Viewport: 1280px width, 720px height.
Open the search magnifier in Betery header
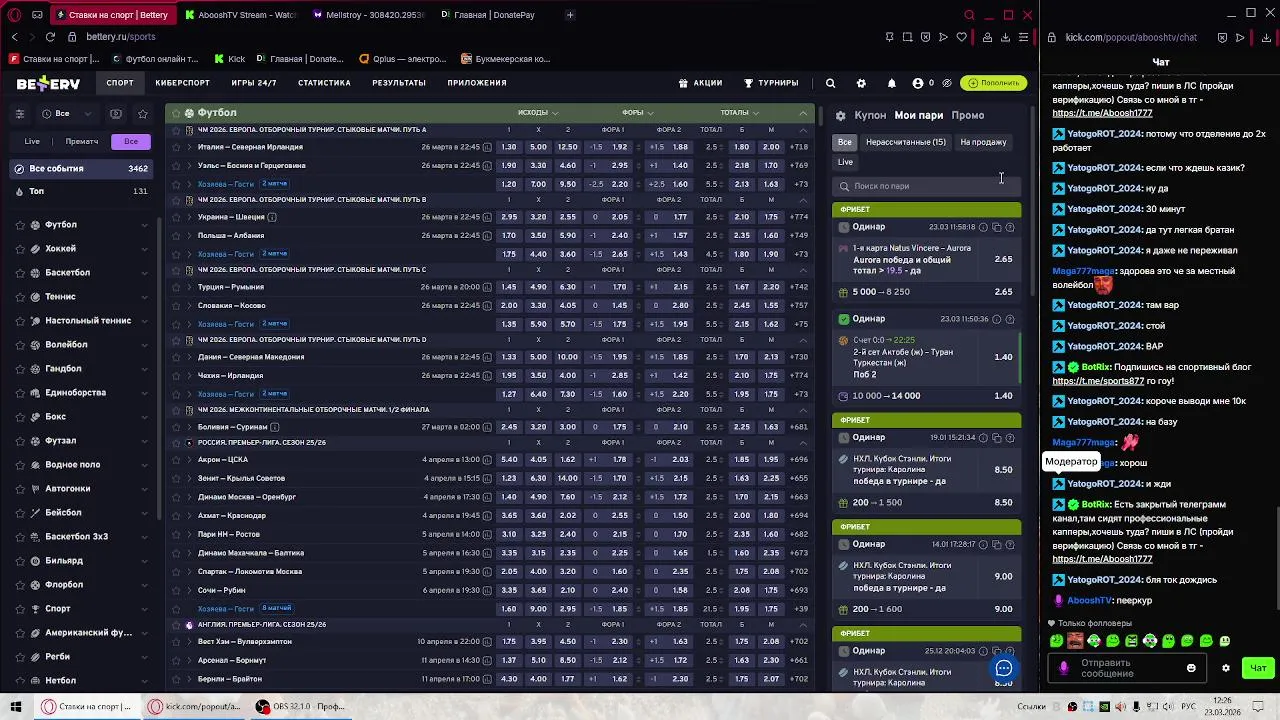click(x=830, y=83)
